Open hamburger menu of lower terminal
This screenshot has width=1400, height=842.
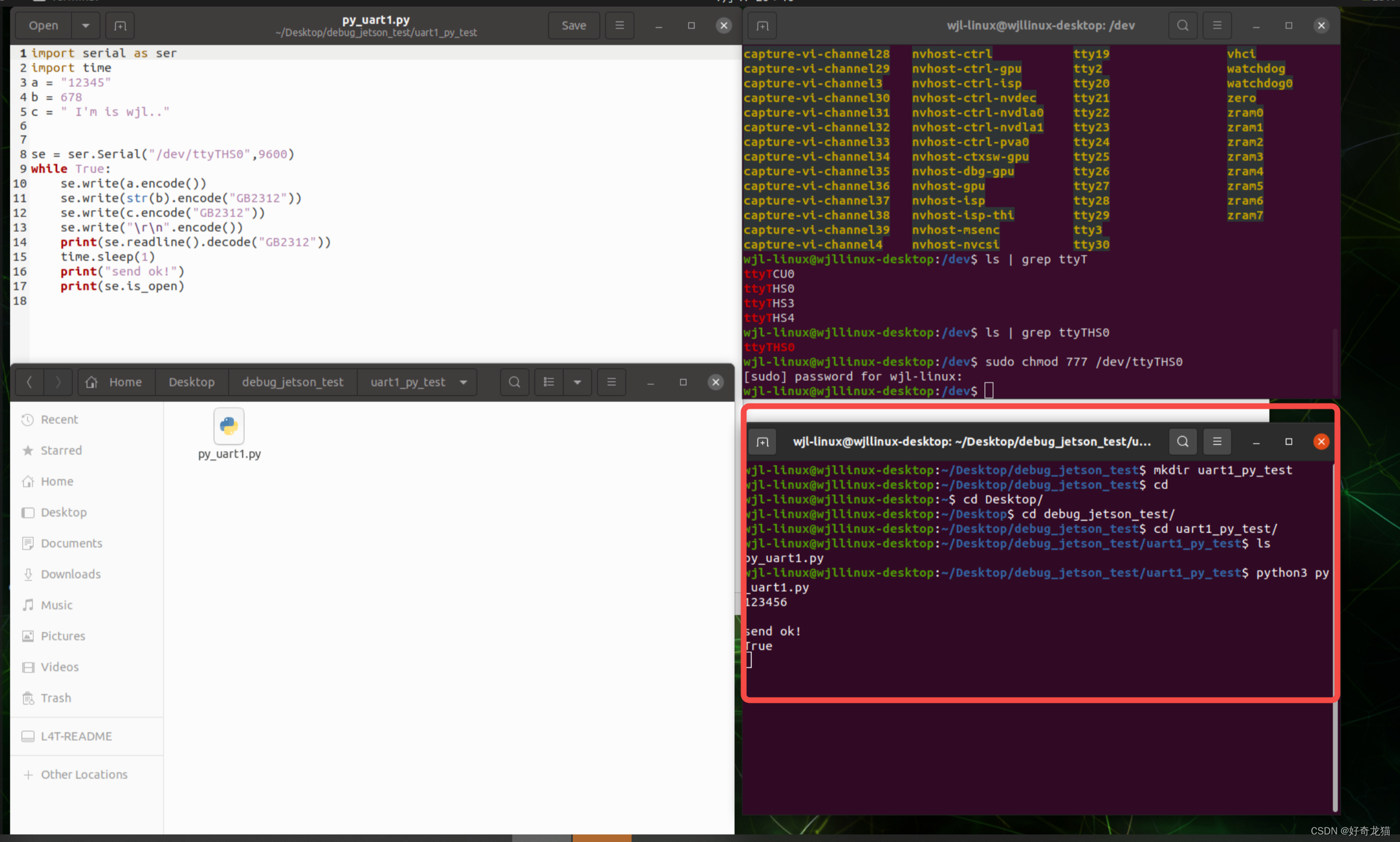1217,441
